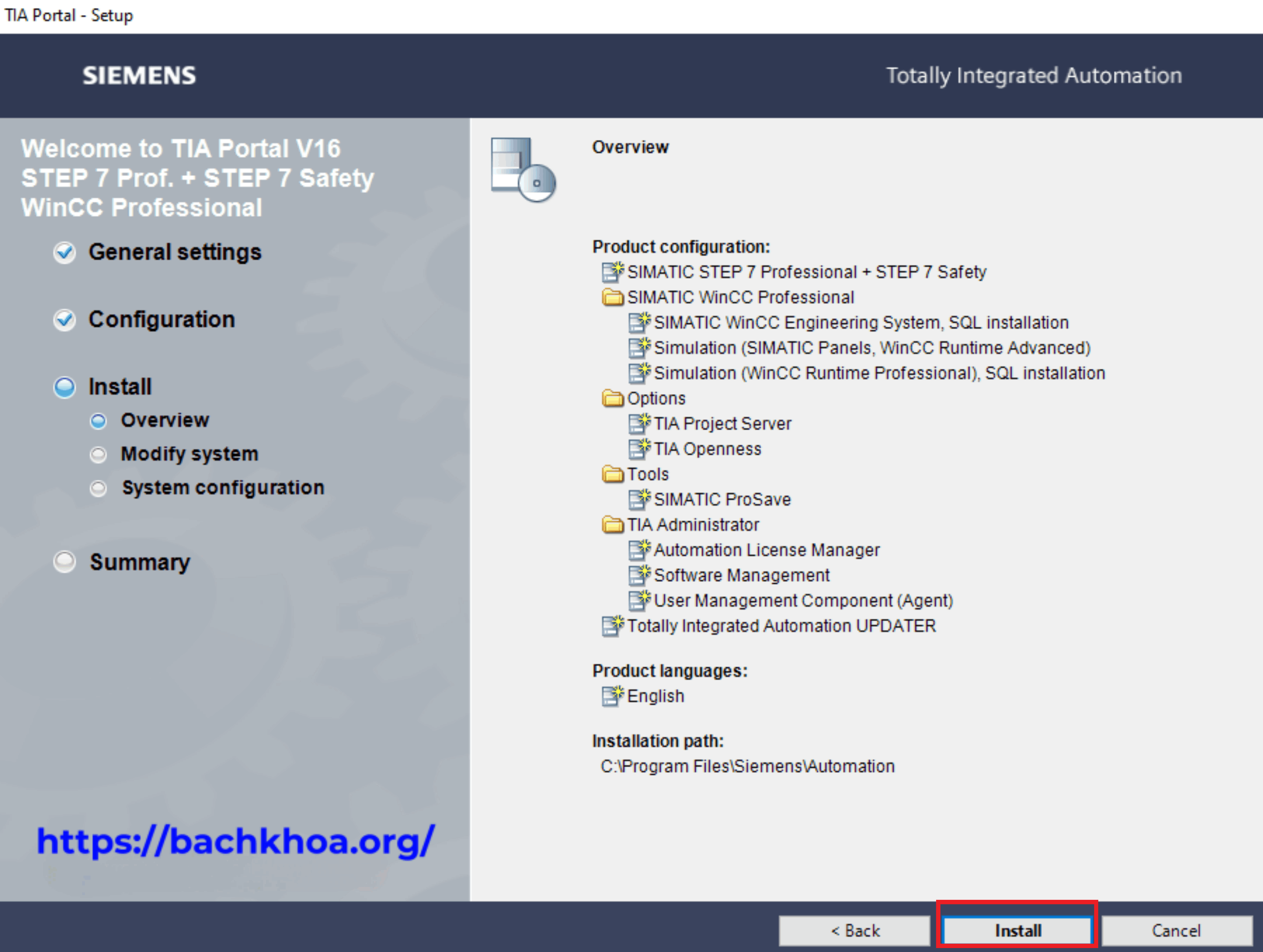Click the English language icon
1263x952 pixels.
(x=613, y=696)
